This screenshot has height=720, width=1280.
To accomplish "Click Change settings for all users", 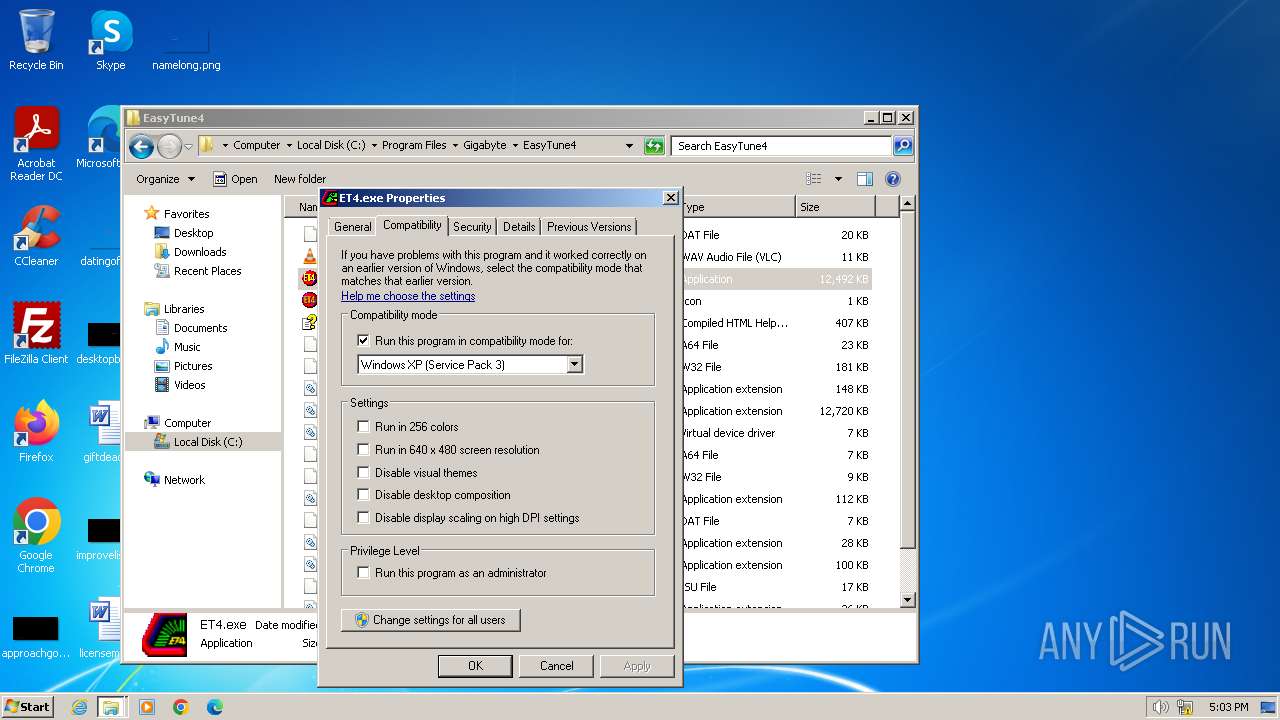I will [431, 620].
